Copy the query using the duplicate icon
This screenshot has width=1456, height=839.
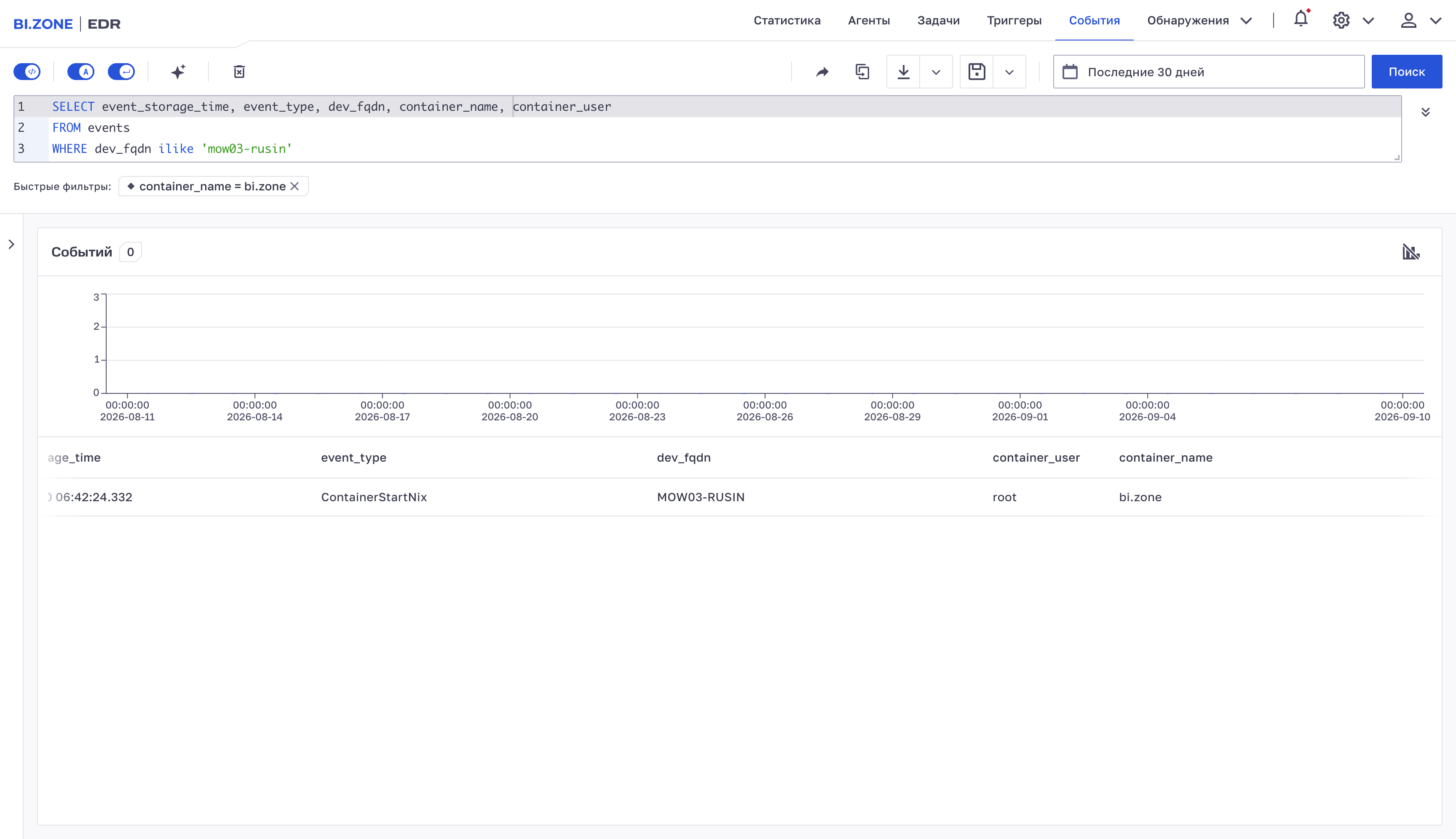tap(862, 72)
